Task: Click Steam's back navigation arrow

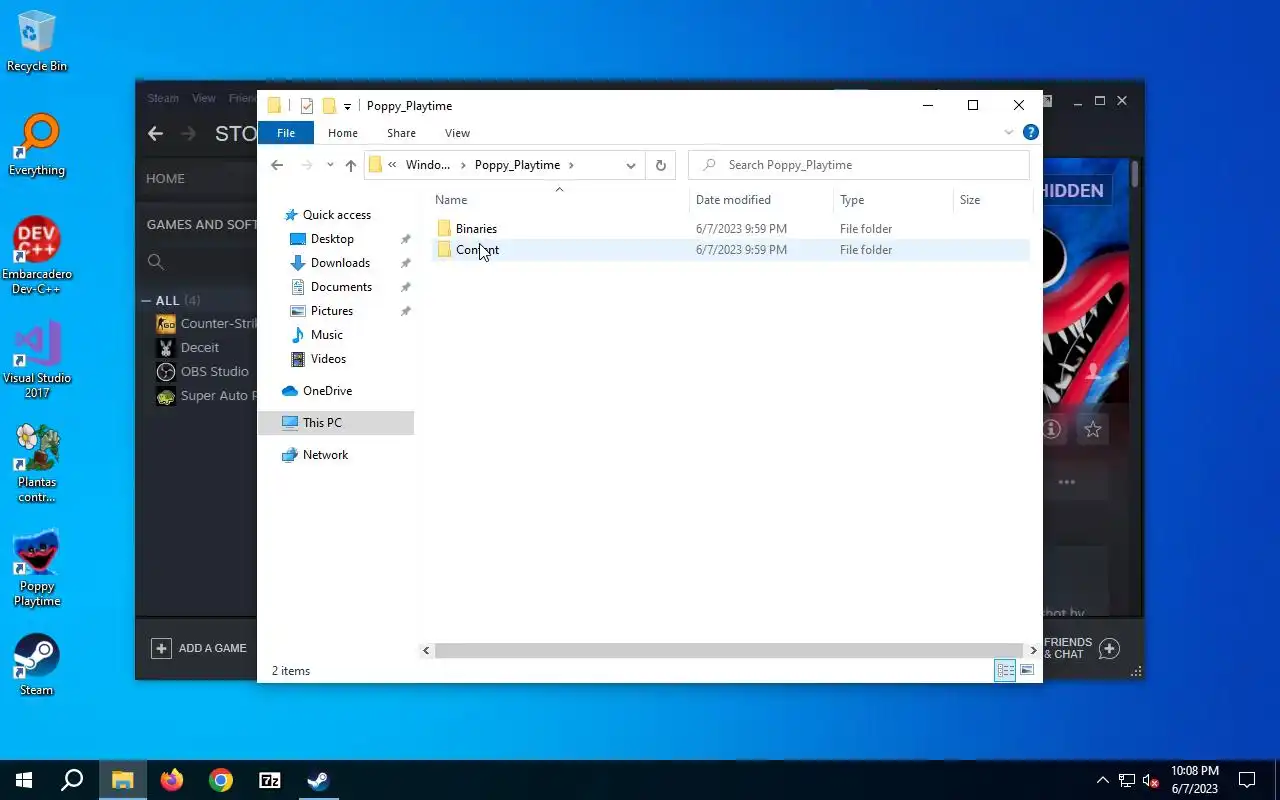Action: pos(155,133)
